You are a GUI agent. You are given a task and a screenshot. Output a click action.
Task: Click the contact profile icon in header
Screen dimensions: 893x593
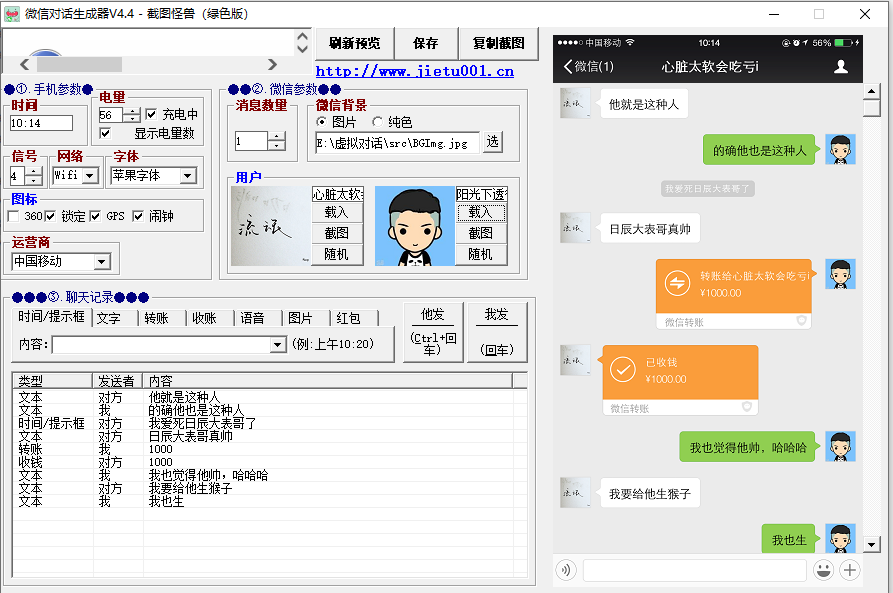click(841, 67)
